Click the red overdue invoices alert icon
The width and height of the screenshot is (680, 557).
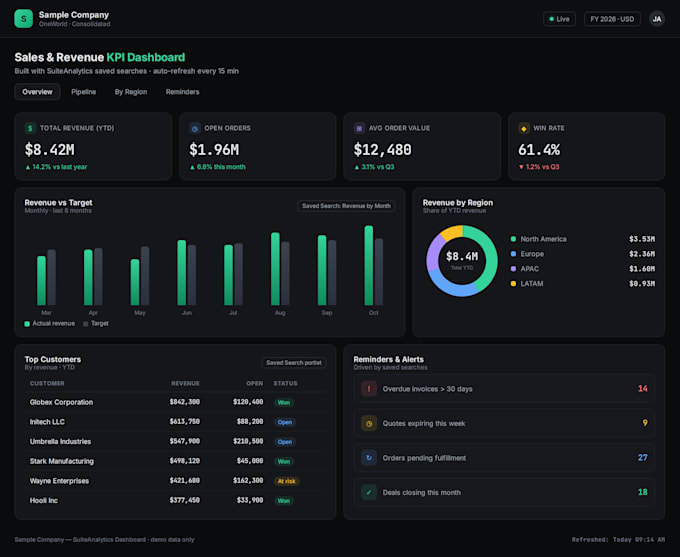369,389
